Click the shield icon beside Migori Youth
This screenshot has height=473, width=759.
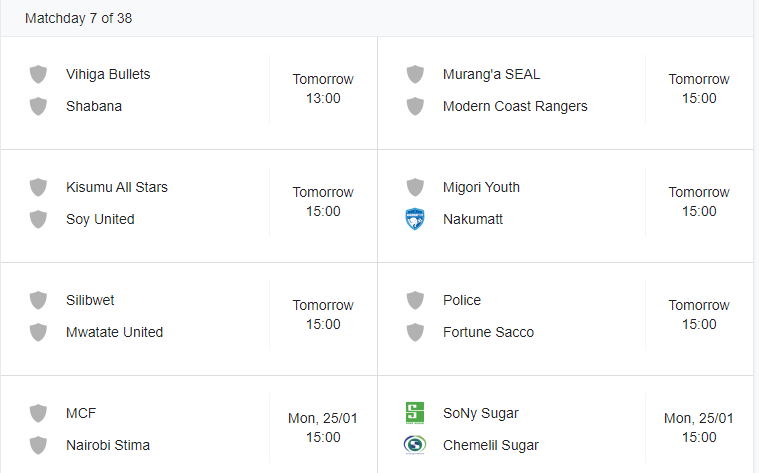tap(415, 187)
